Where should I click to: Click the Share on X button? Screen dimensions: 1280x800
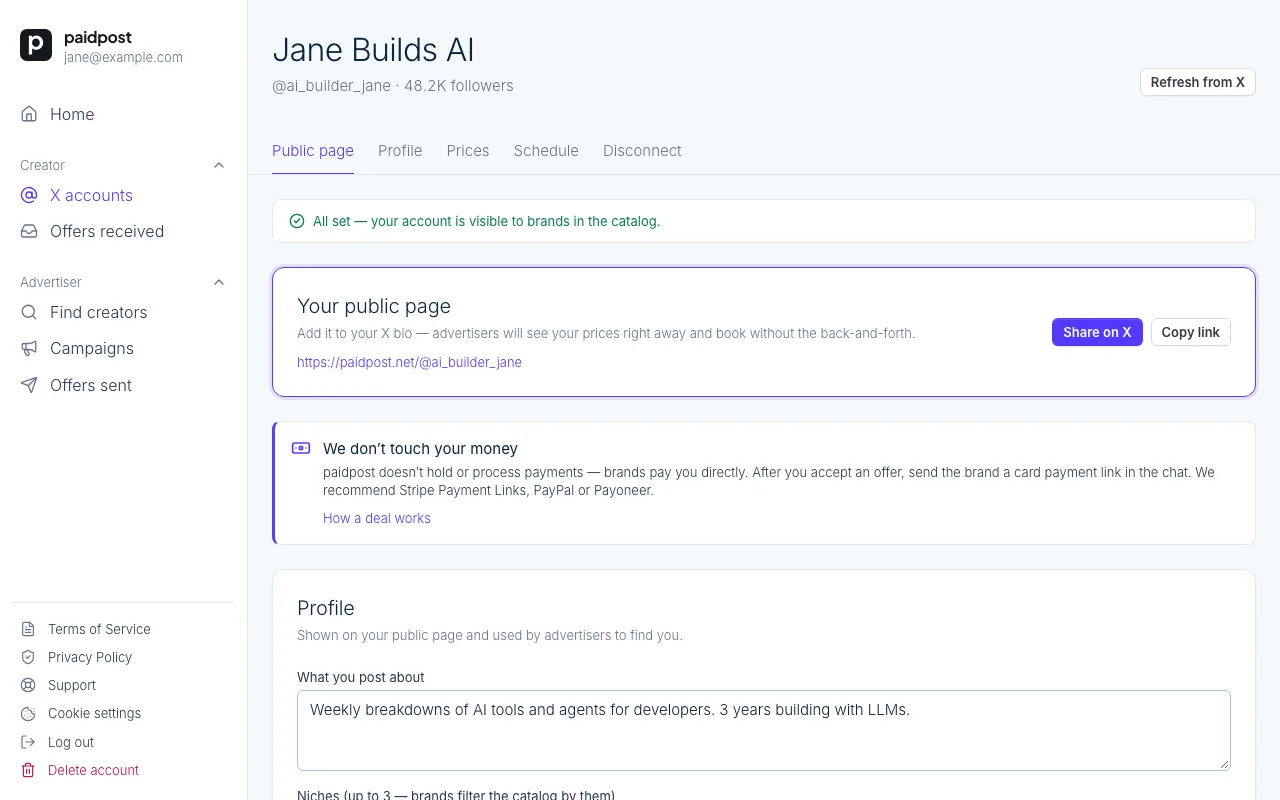click(x=1097, y=332)
